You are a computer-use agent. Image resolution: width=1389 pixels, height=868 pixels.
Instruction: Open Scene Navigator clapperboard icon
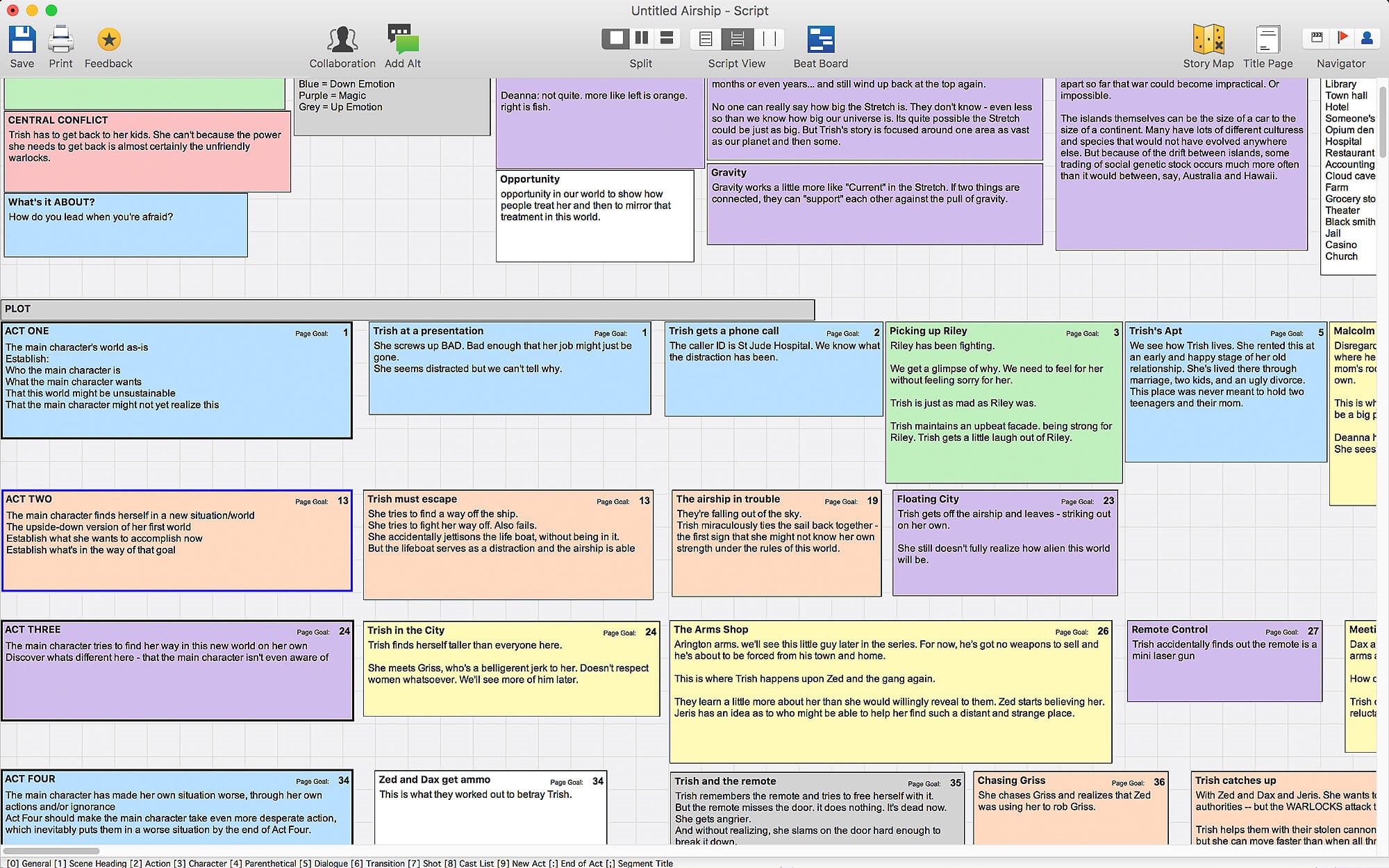point(1317,38)
